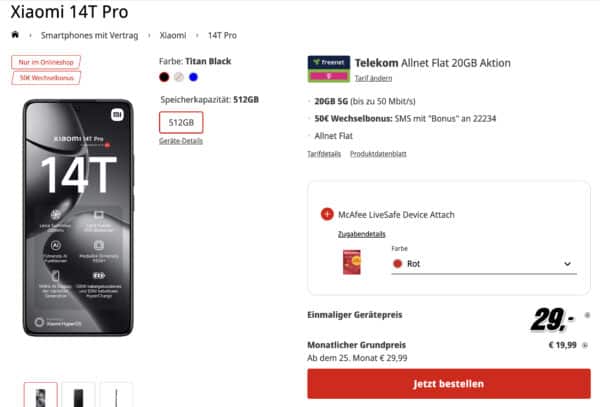
Task: Click the McAfee product box image
Action: coord(358,263)
